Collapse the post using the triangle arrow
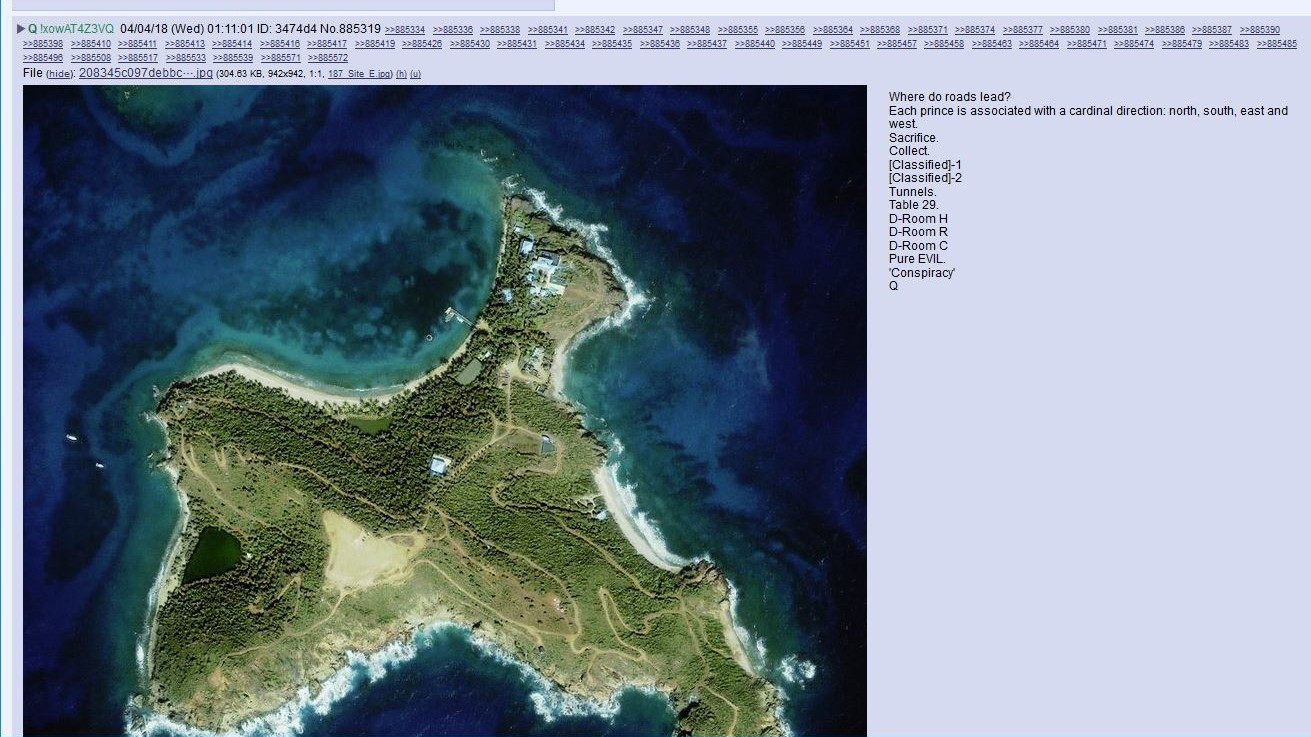The image size is (1311, 737). 21,29
